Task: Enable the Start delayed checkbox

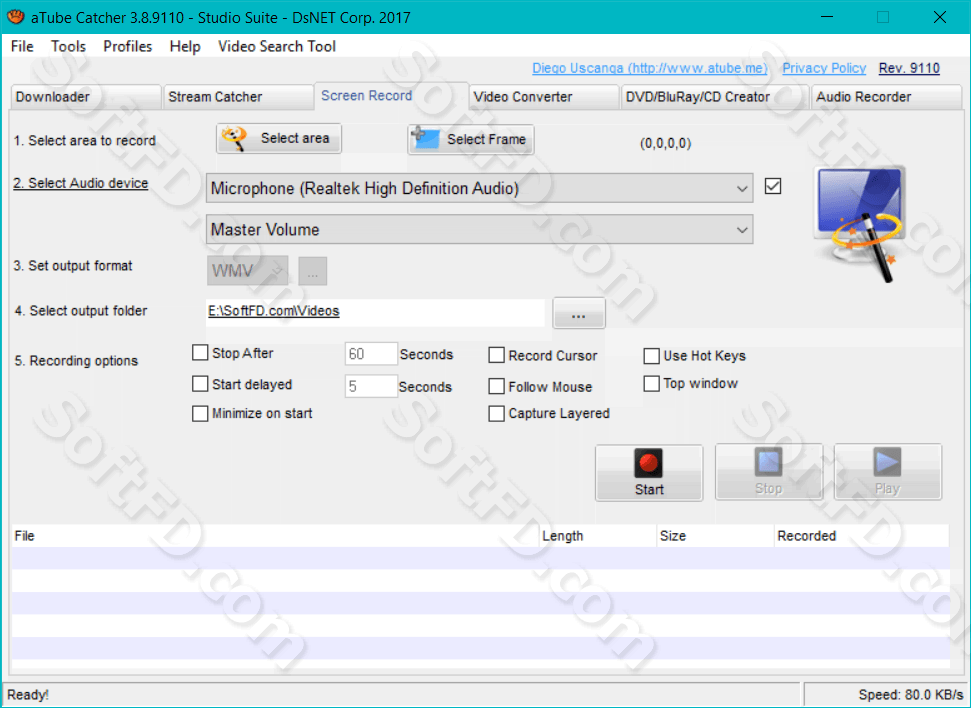Action: tap(200, 384)
